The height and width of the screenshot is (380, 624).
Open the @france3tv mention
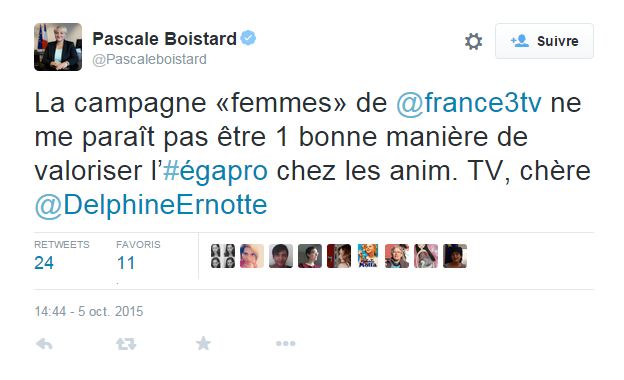[x=469, y=103]
